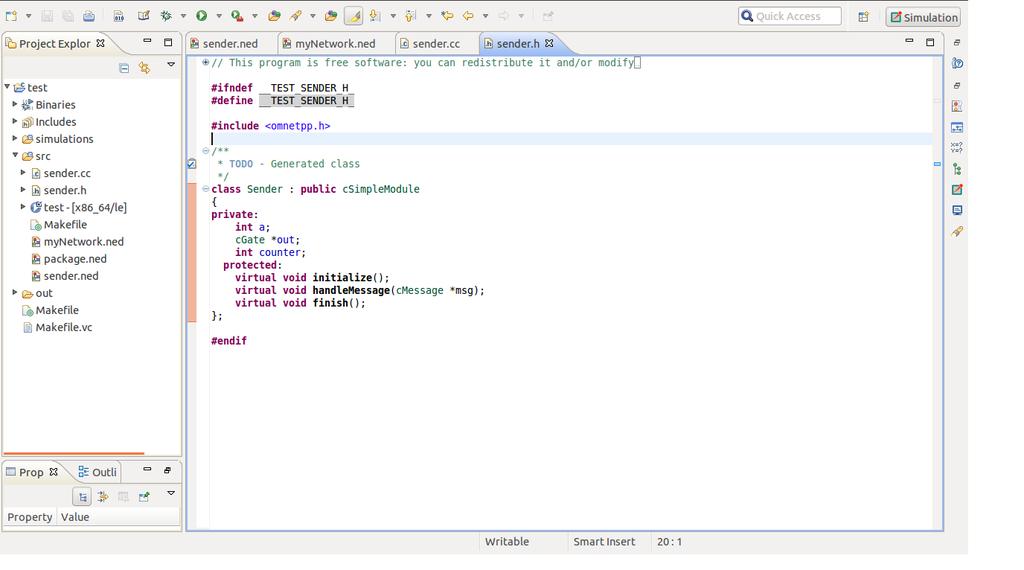Click the Open Perspective icon
The image size is (1024, 570).
point(863,17)
